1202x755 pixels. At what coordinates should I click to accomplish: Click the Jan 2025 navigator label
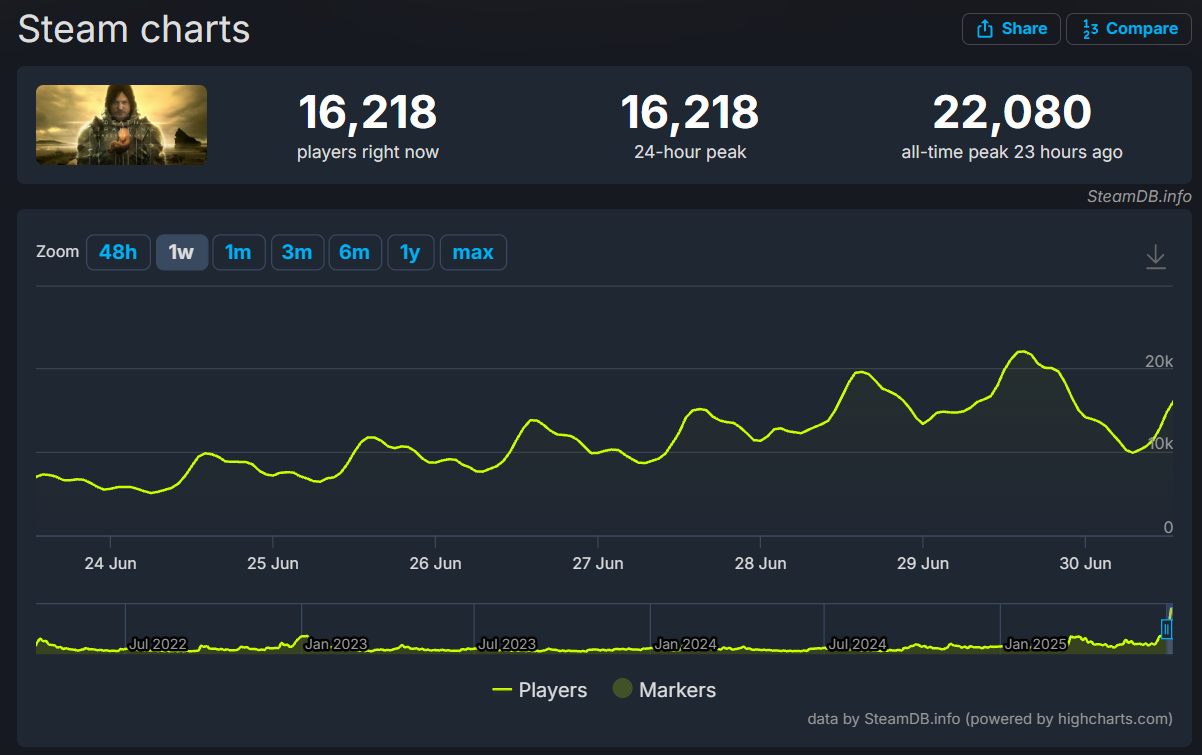(x=1035, y=644)
